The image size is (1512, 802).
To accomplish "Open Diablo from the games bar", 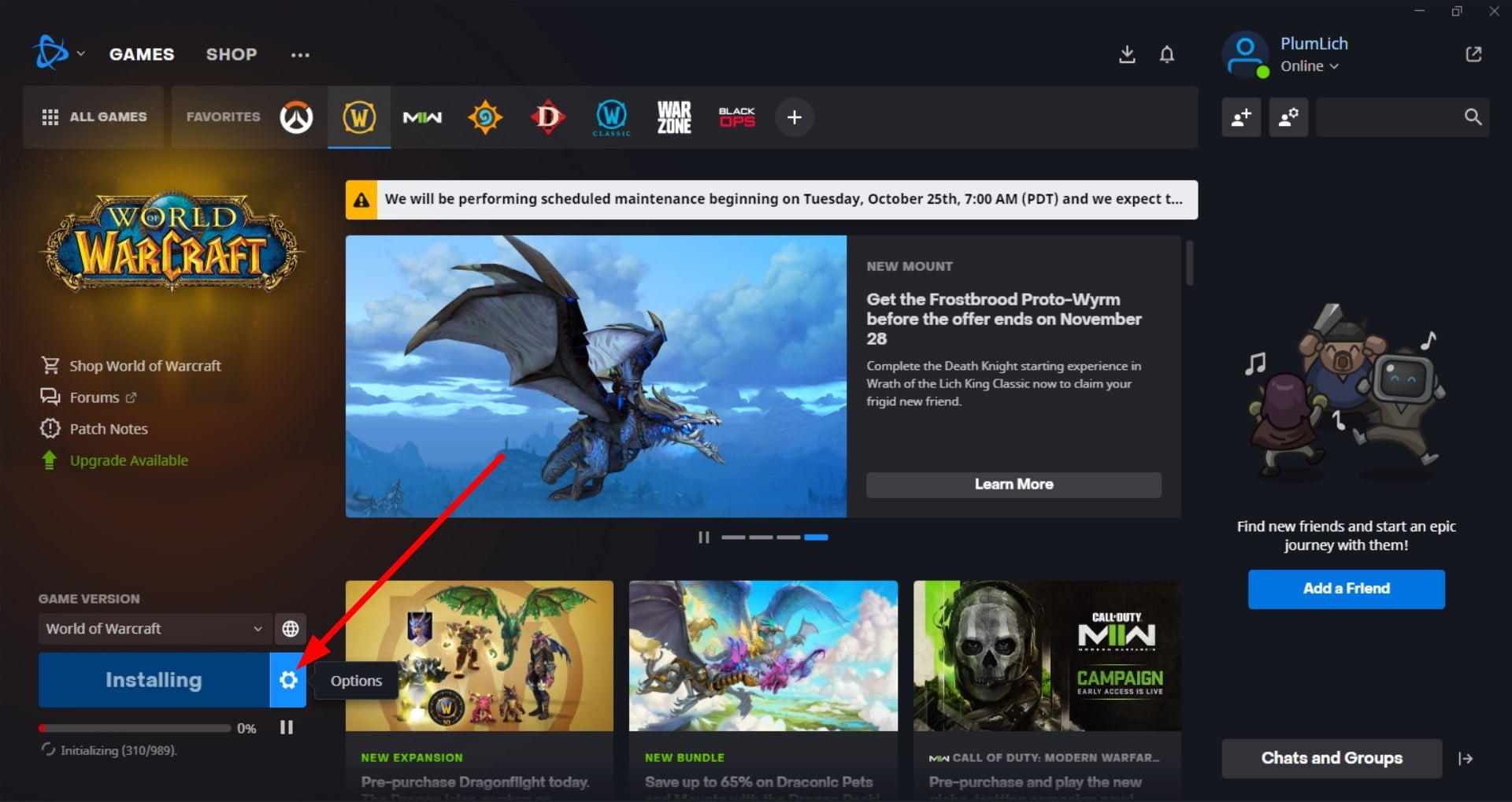I will point(548,116).
